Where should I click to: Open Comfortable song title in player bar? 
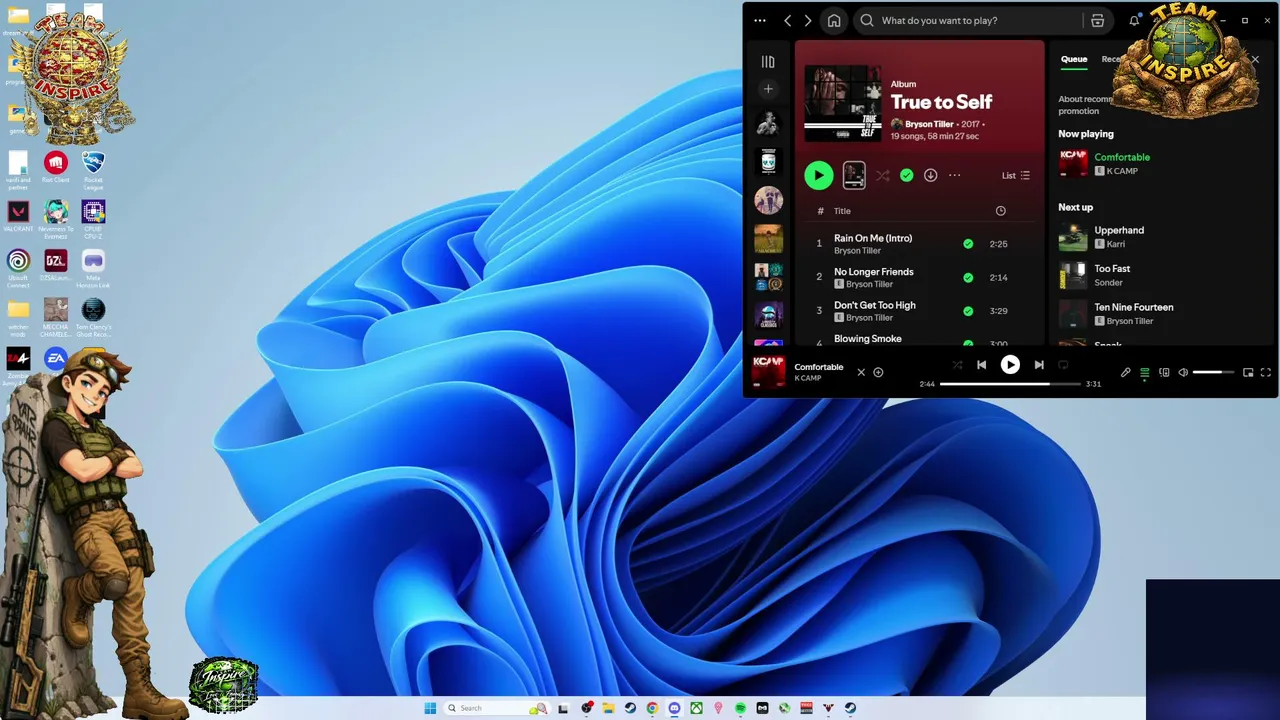[x=819, y=367]
